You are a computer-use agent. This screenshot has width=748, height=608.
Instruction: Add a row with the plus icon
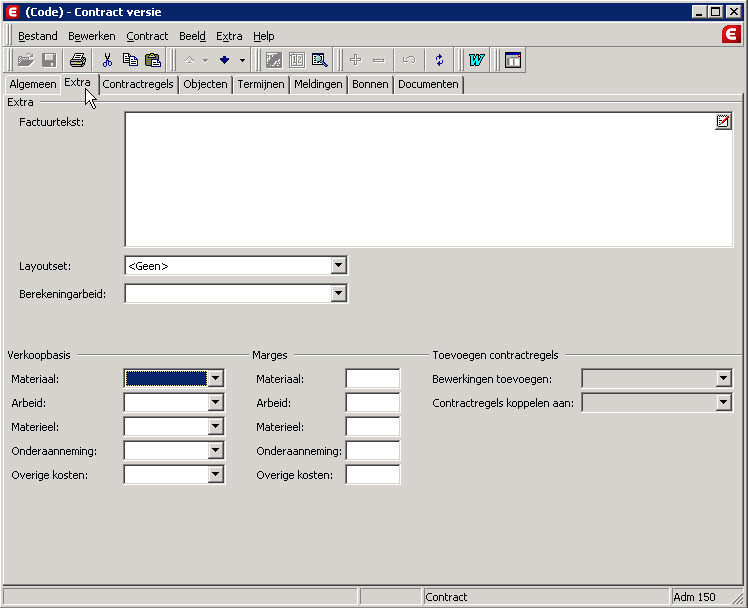(355, 60)
